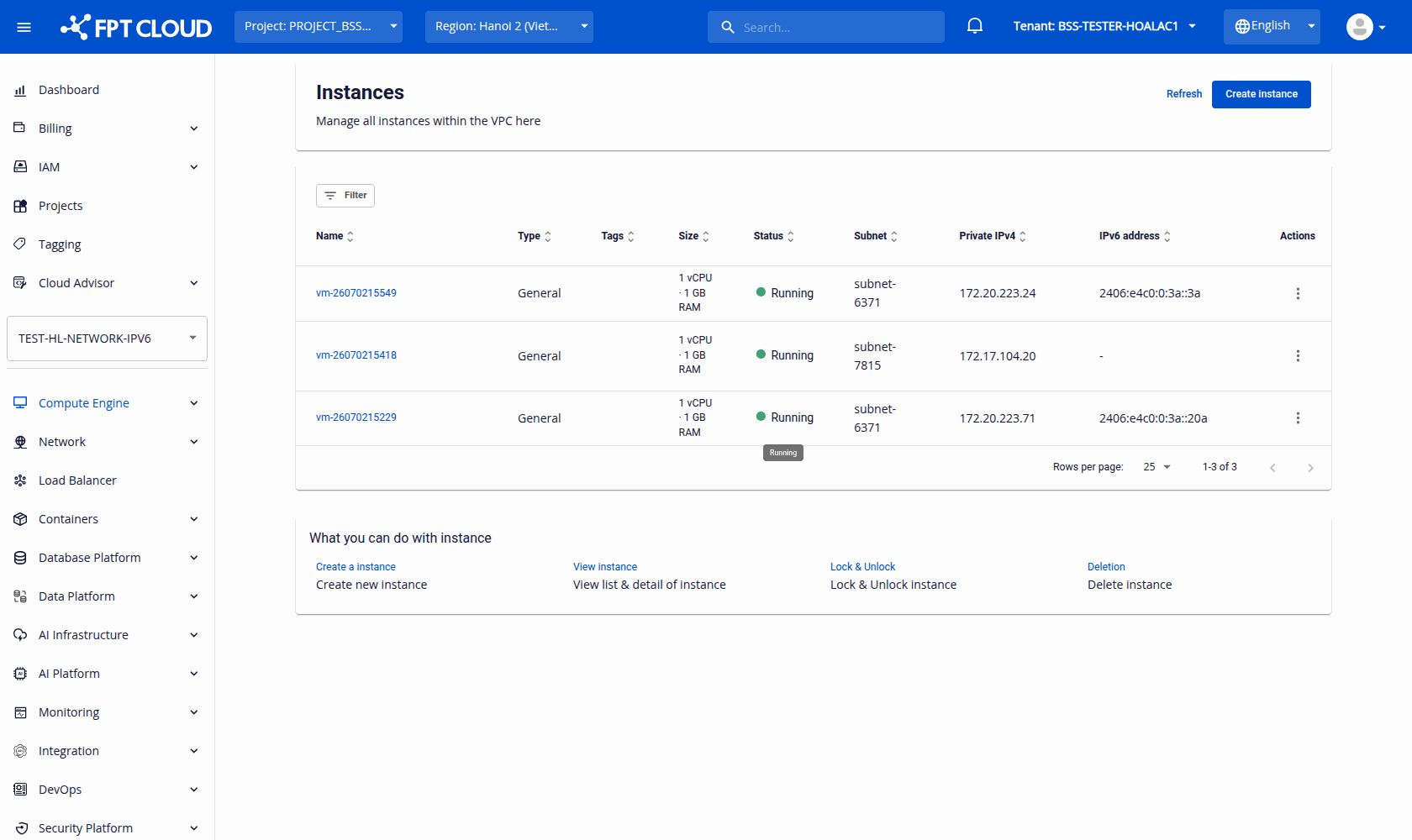Open the English language dropdown

(1272, 27)
